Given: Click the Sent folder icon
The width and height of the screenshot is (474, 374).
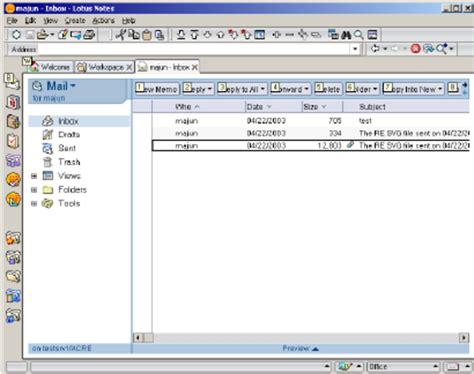Looking at the screenshot, I should click(48, 148).
